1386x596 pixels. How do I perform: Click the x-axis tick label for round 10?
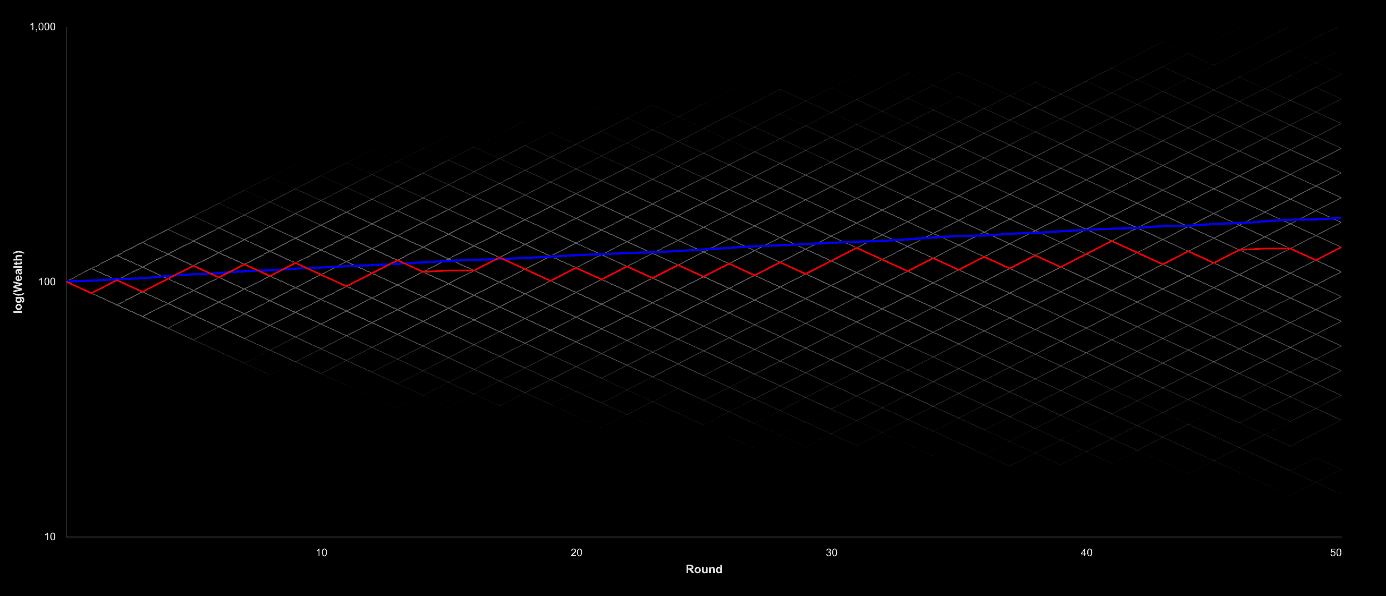[x=321, y=552]
